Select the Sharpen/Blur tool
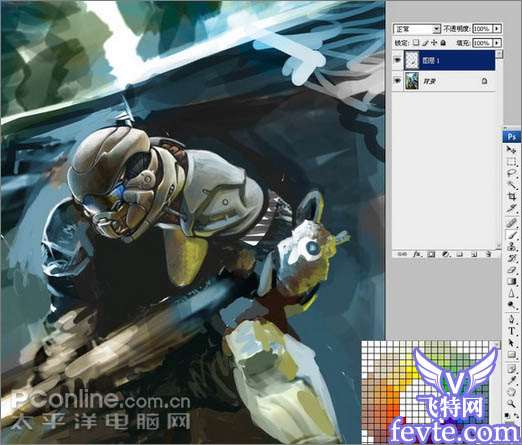The width and height of the screenshot is (522, 445). pyautogui.click(x=511, y=293)
